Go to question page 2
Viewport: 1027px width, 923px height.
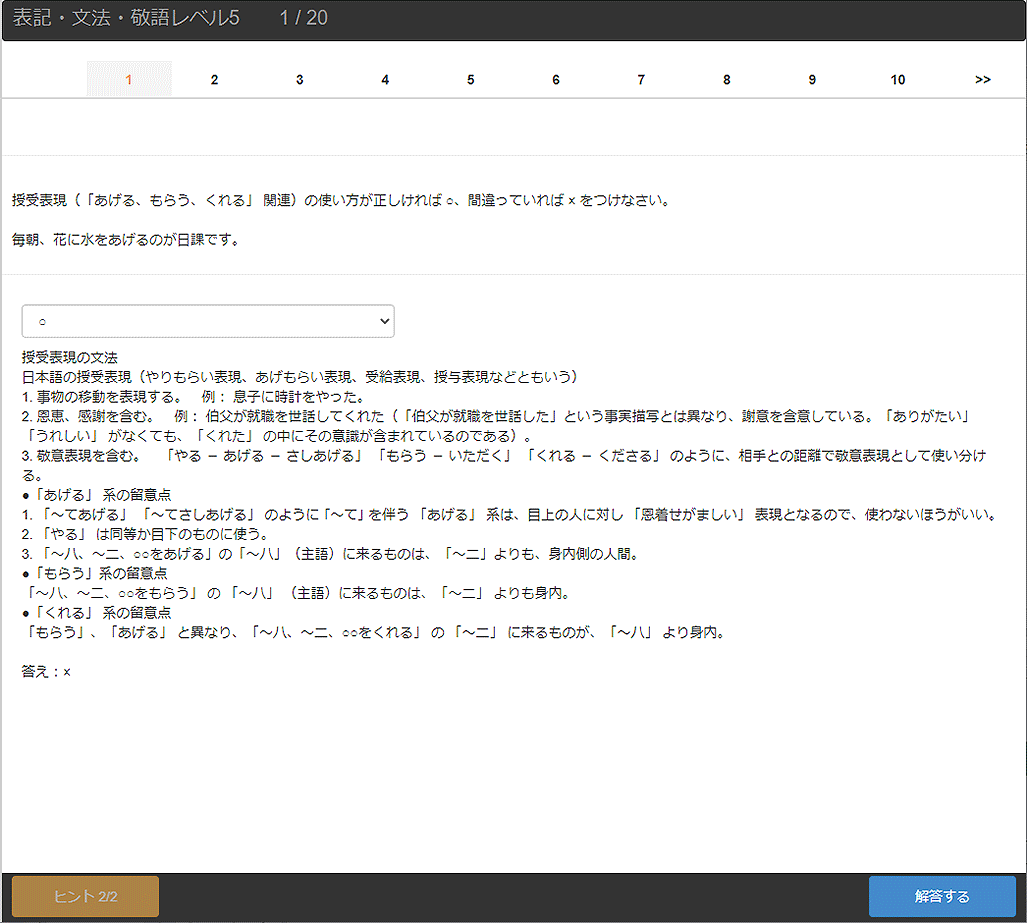pyautogui.click(x=214, y=80)
